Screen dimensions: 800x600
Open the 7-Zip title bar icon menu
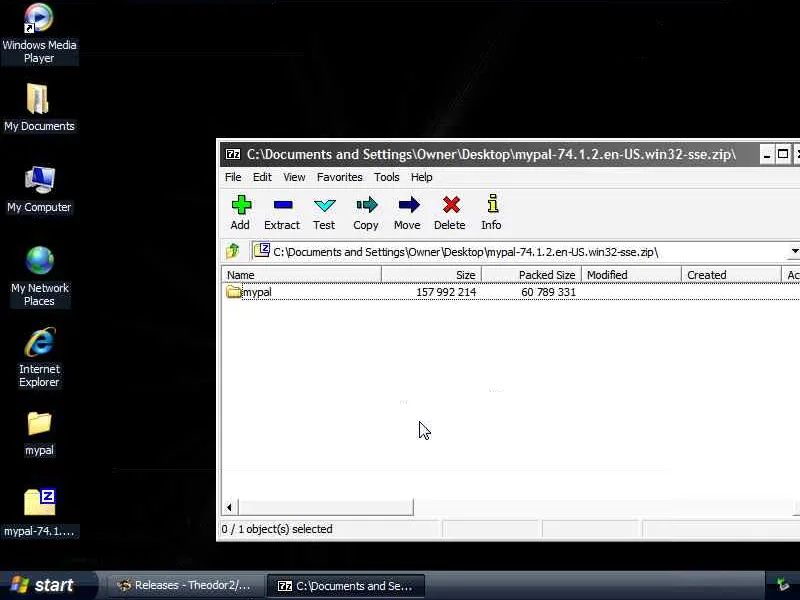233,154
